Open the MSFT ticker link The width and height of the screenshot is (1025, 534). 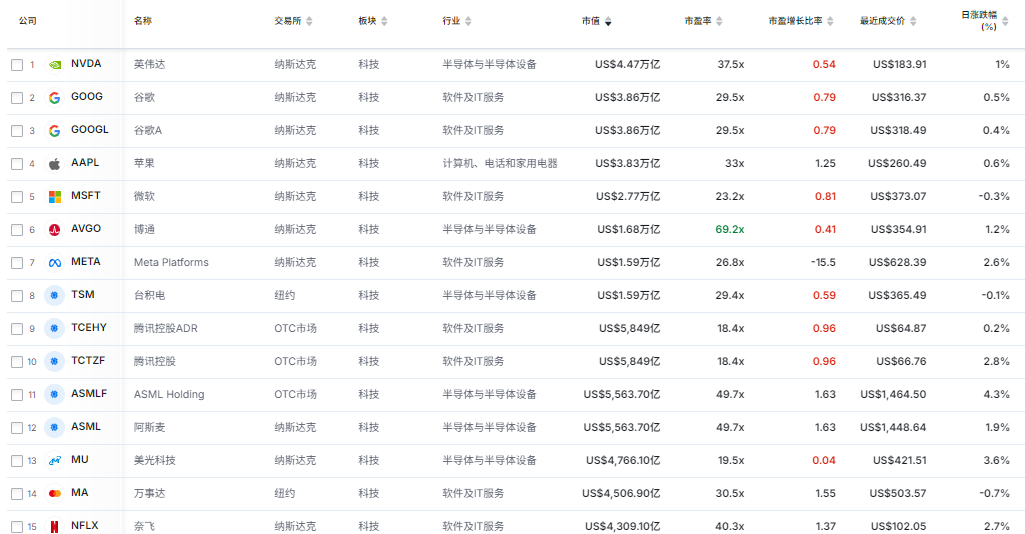pyautogui.click(x=86, y=195)
